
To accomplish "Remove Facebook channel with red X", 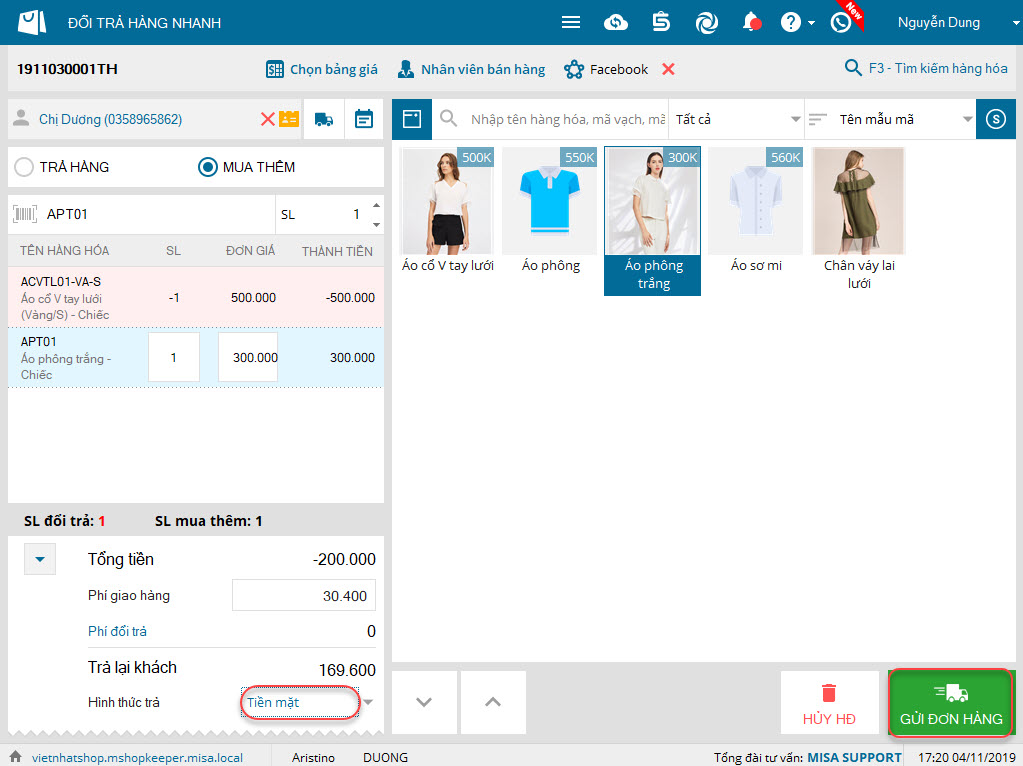I will [x=668, y=69].
